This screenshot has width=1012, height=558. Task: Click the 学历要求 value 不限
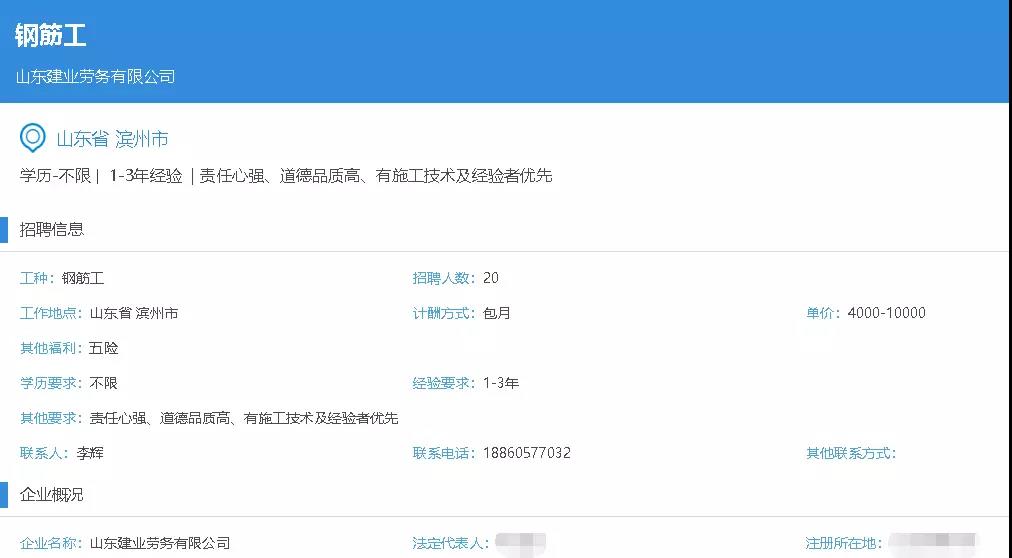tap(103, 383)
